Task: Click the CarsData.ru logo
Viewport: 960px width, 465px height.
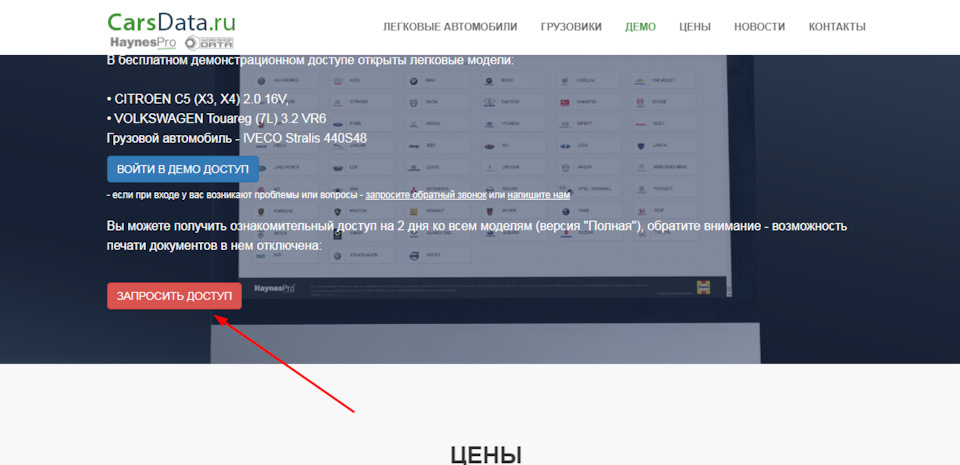Action: click(171, 22)
